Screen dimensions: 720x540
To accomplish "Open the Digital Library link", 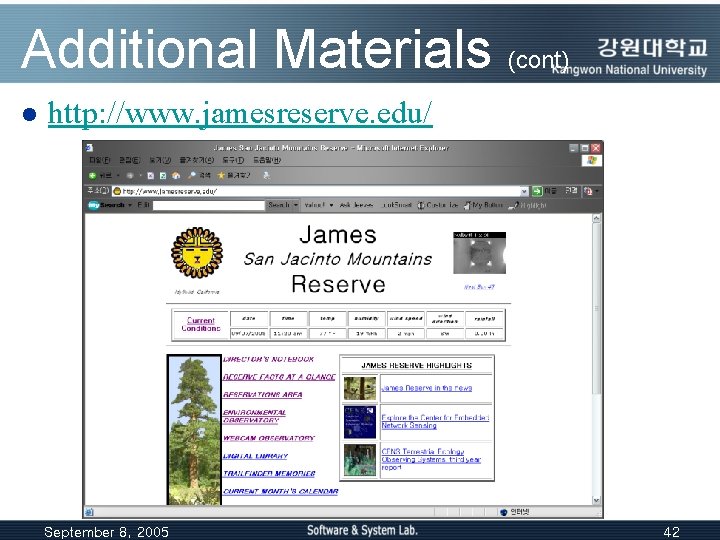I will pos(255,456).
